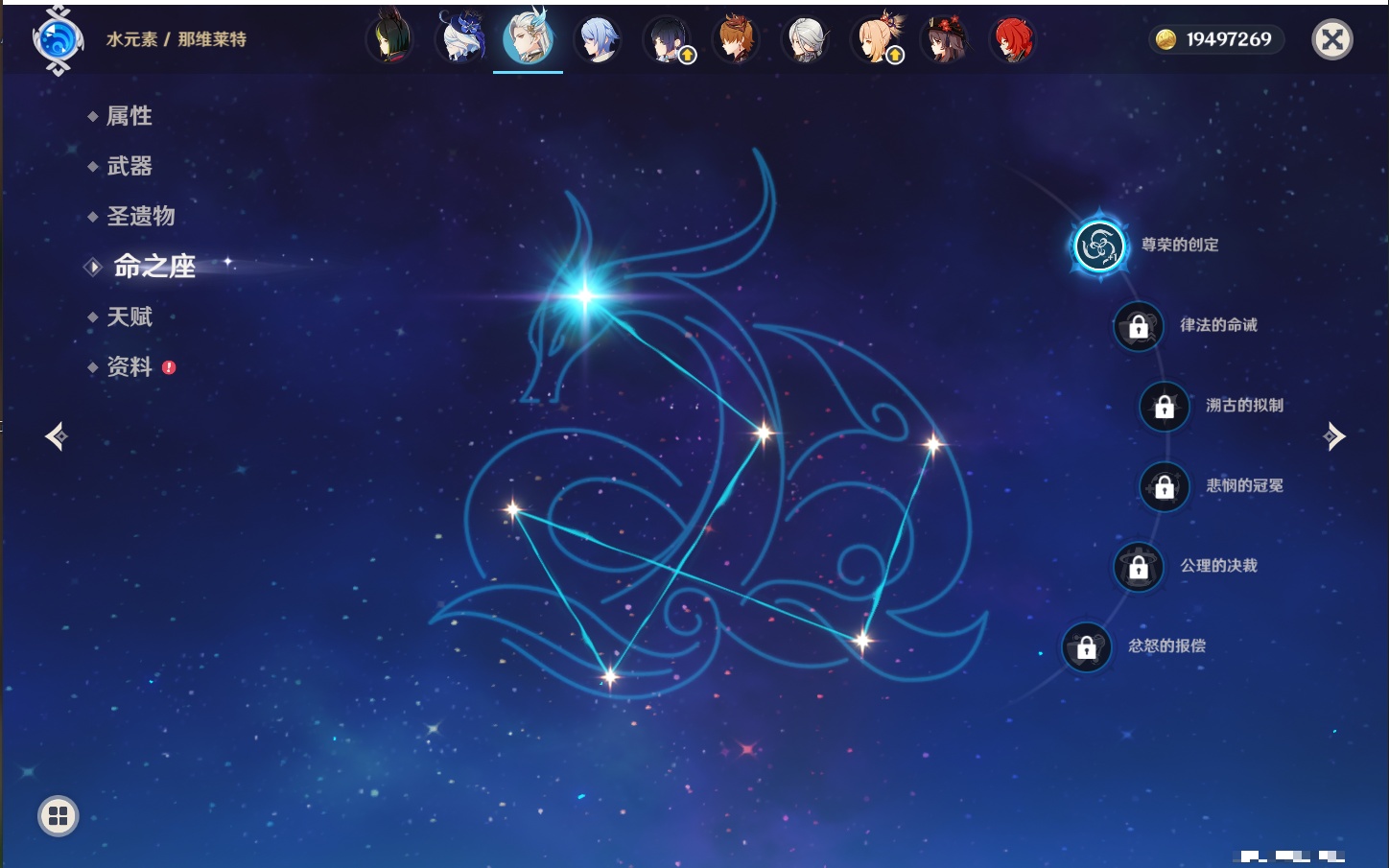Open the grid menu button bottom-left
Screen dimensions: 1389x868
(x=58, y=816)
